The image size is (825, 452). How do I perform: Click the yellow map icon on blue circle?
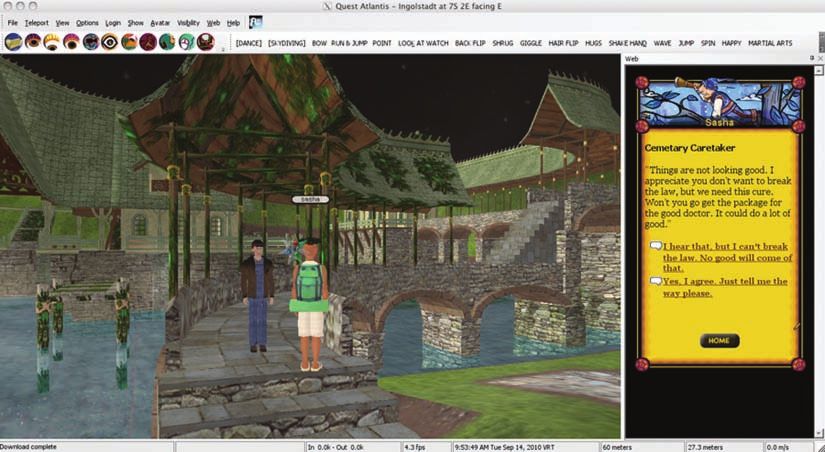[x=13, y=42]
